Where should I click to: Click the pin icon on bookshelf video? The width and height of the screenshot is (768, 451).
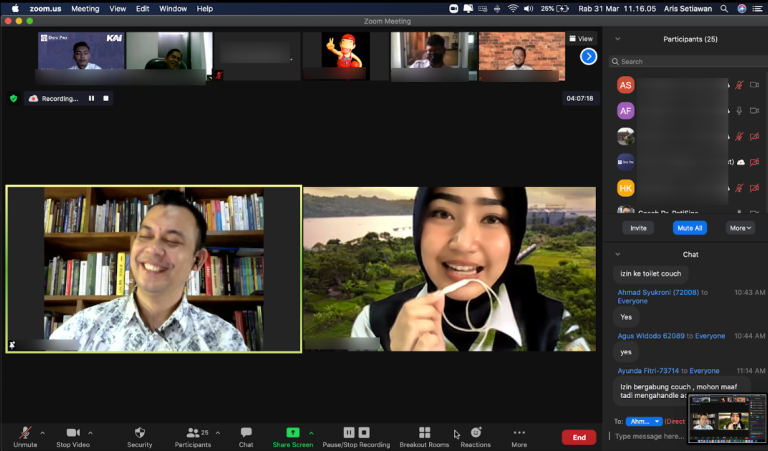[12, 345]
